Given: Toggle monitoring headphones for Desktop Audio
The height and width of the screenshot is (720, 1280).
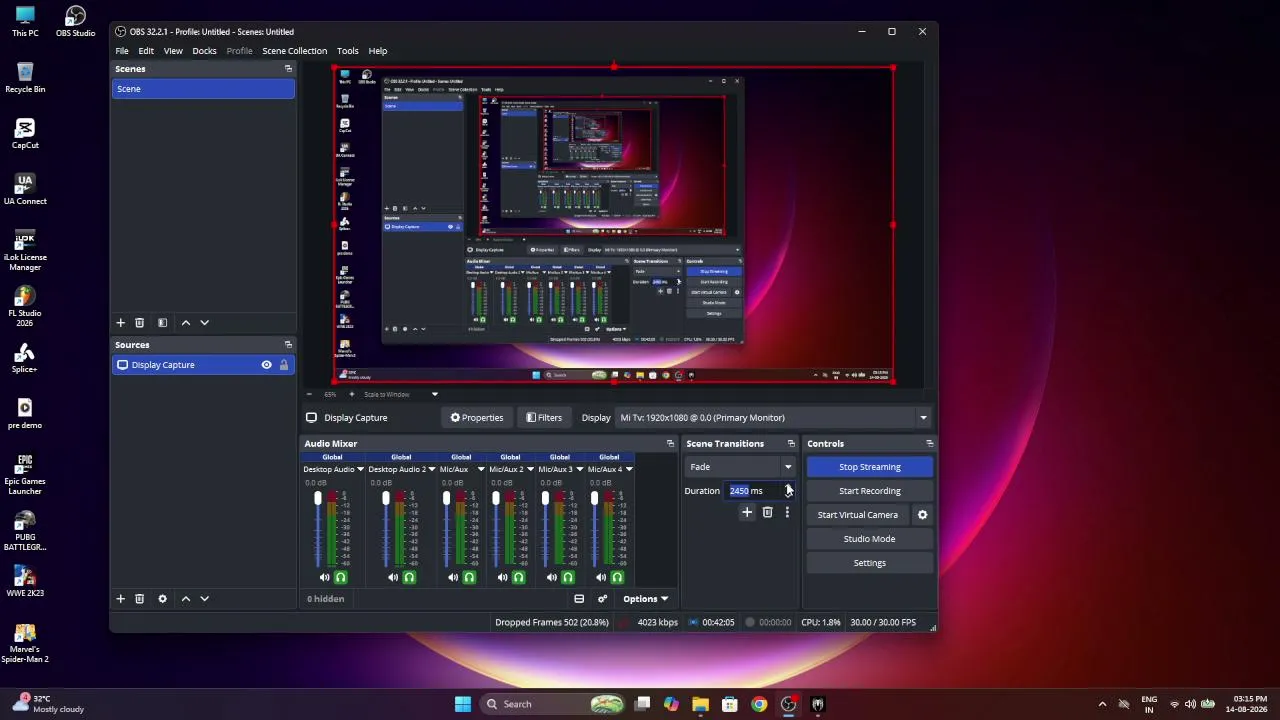Looking at the screenshot, I should coord(341,578).
